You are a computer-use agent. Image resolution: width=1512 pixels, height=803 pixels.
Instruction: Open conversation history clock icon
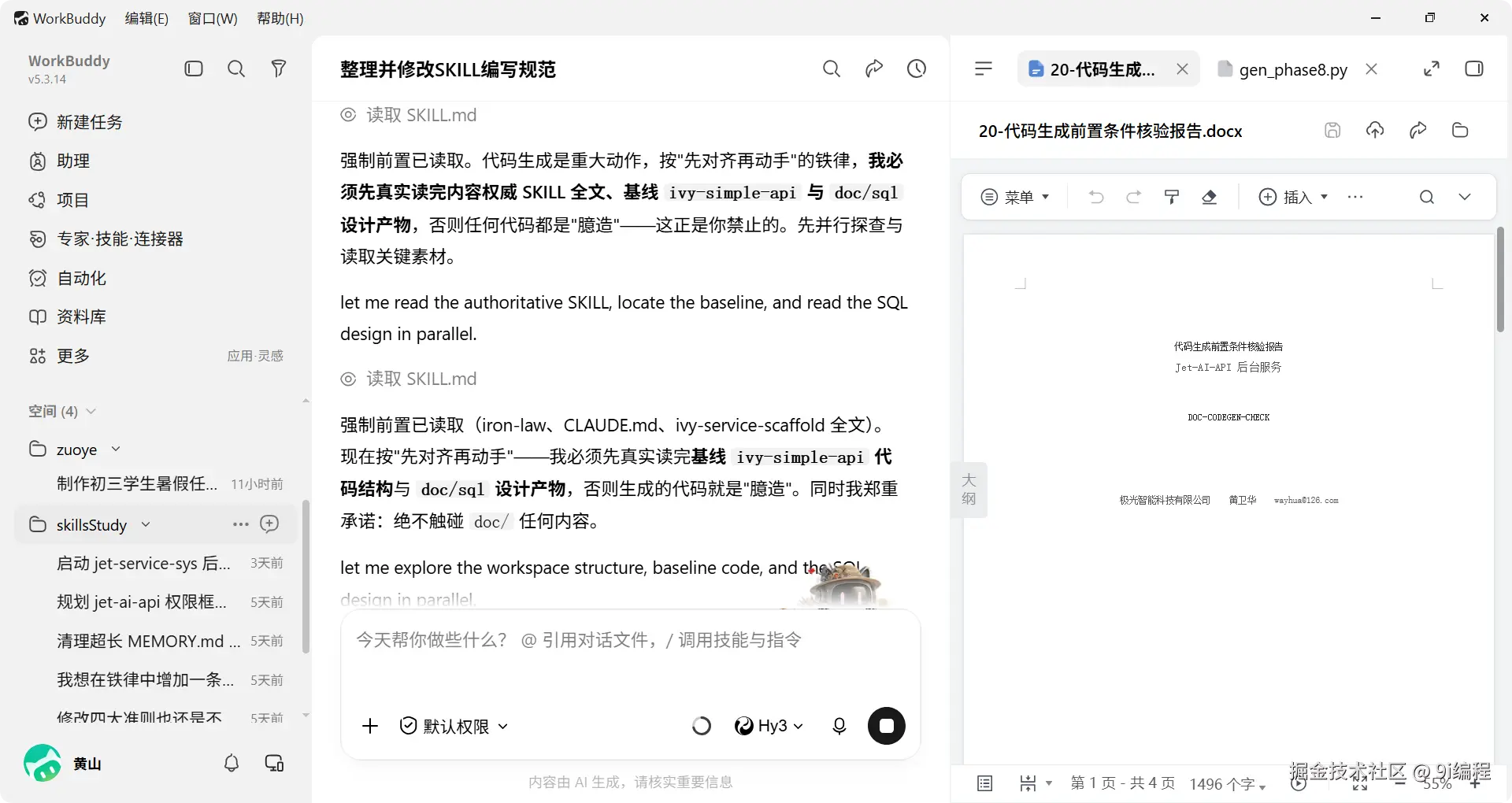tap(917, 69)
